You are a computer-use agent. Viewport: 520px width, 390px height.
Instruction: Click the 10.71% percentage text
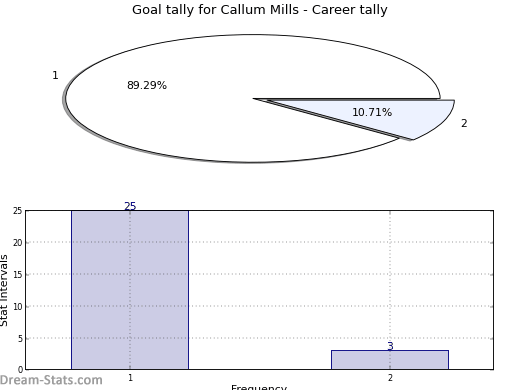[x=372, y=112]
